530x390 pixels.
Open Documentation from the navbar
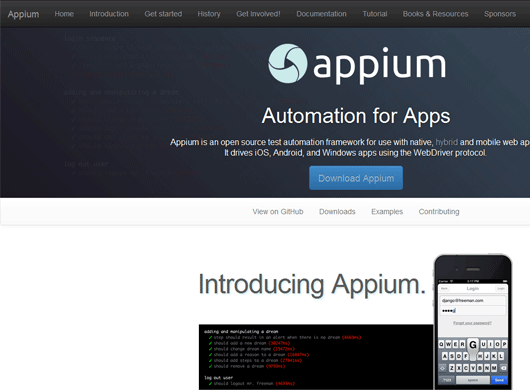point(321,14)
